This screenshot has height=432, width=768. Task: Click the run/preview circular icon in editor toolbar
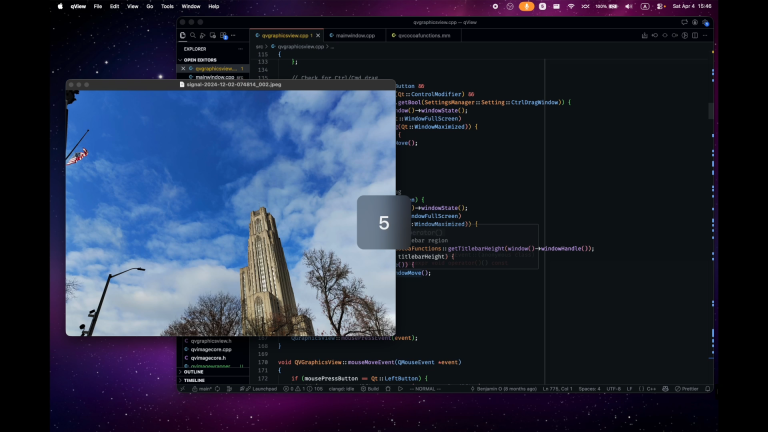click(685, 35)
